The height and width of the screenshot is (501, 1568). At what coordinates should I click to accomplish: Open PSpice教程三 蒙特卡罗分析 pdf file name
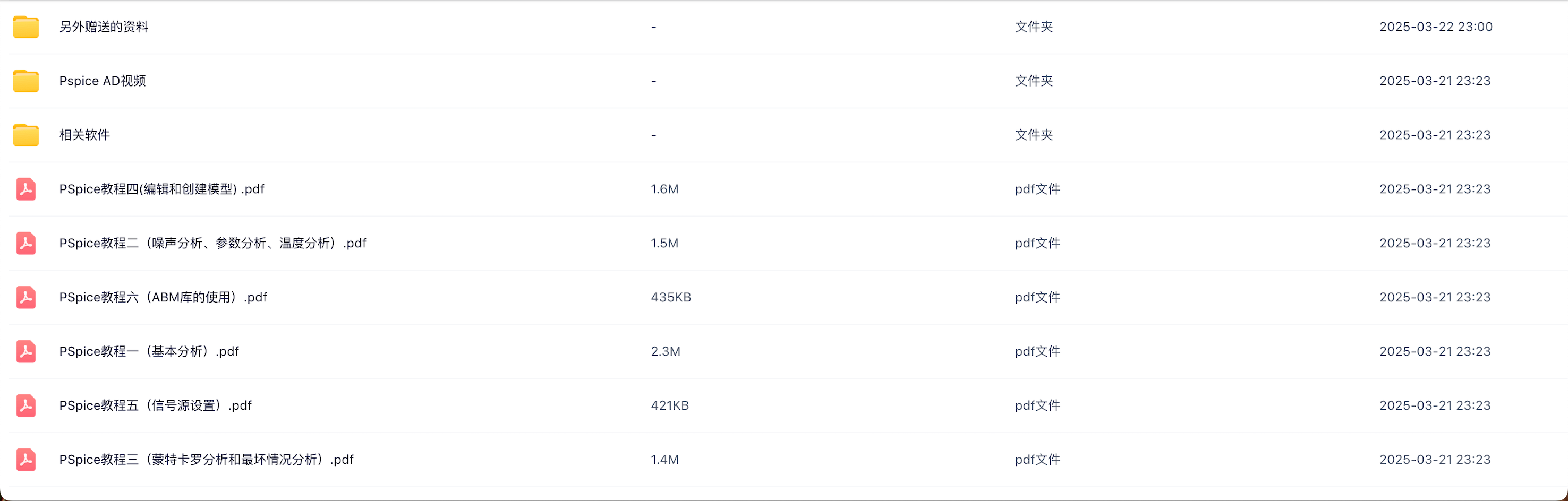[206, 460]
